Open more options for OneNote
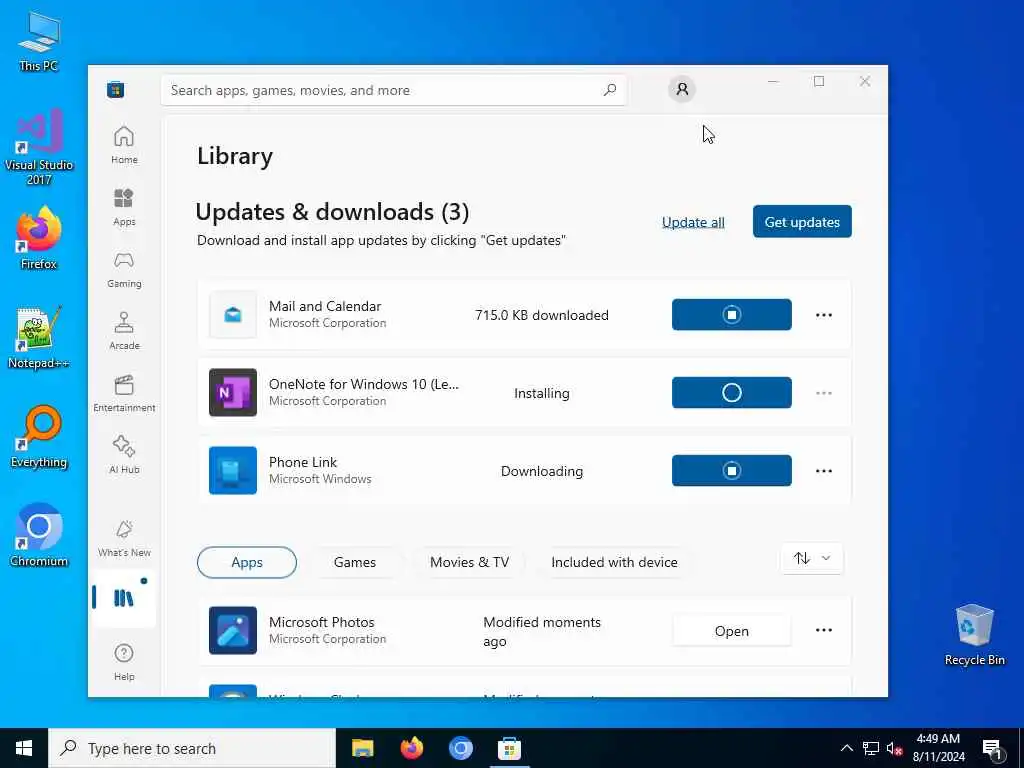This screenshot has width=1024, height=768. point(824,393)
